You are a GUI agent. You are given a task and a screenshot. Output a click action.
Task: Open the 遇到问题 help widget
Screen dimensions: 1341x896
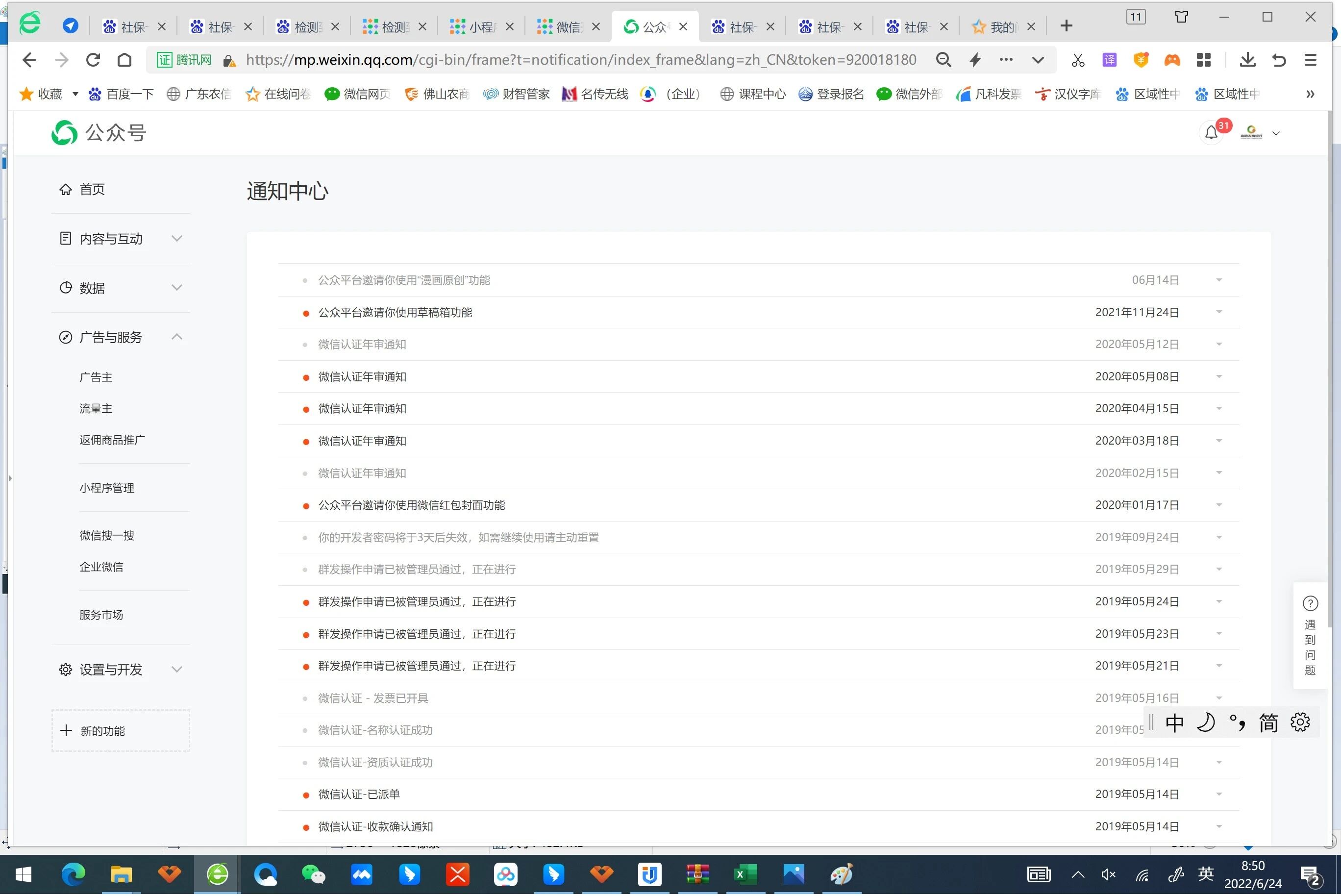click(x=1310, y=635)
